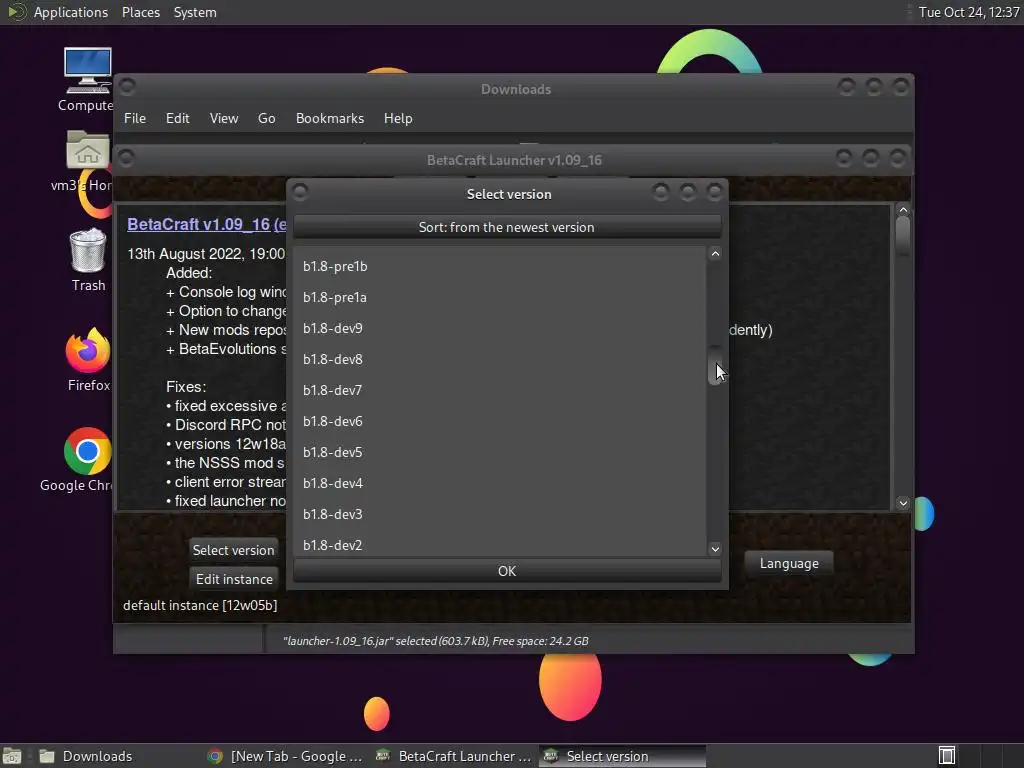Open File menu in Downloads window
This screenshot has height=768, width=1024.
135,118
